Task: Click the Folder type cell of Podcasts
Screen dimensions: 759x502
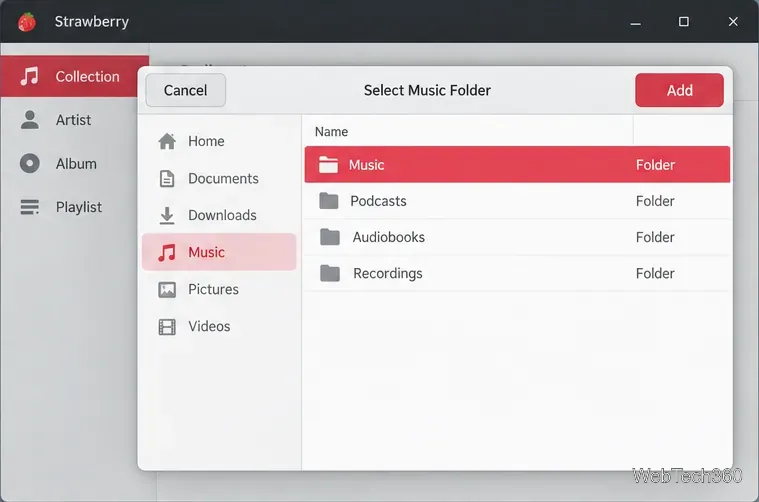Action: 655,201
